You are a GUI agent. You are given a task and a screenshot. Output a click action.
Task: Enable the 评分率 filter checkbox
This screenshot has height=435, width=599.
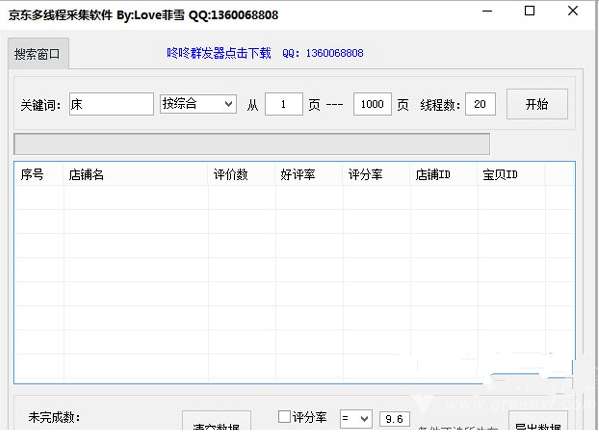(284, 417)
